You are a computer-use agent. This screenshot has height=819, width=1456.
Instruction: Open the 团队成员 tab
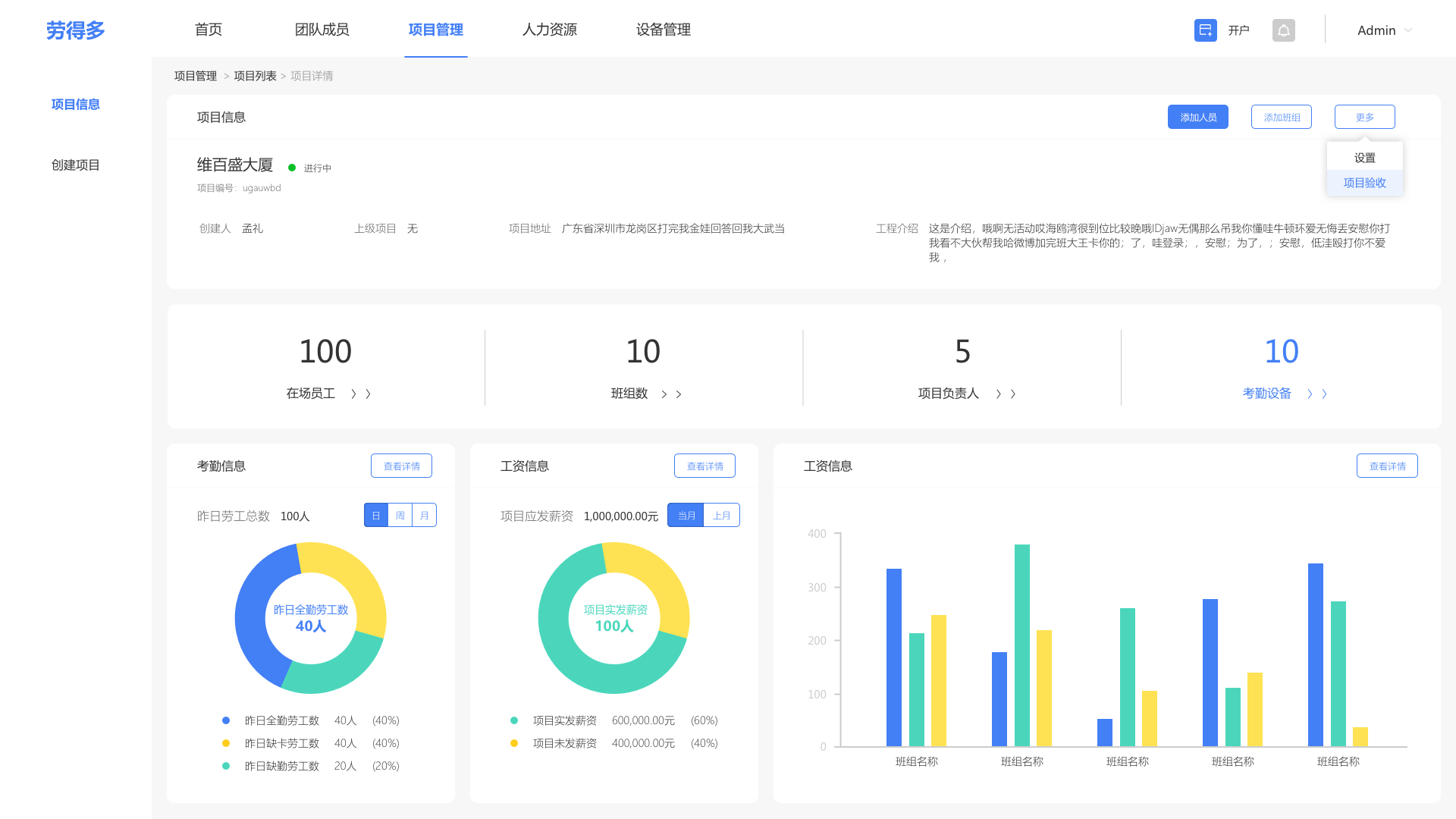322,30
